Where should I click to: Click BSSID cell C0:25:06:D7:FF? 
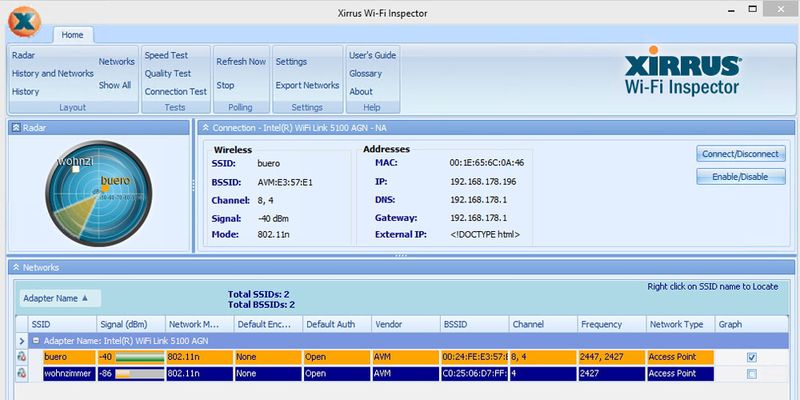tap(474, 373)
